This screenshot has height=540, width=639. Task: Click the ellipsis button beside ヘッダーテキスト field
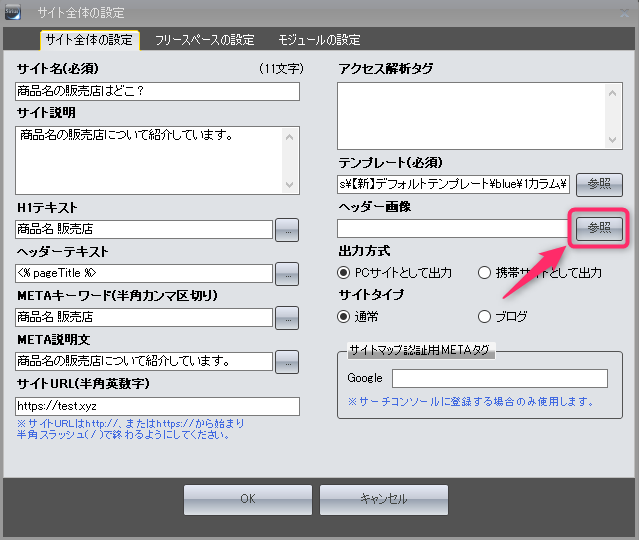pos(287,273)
